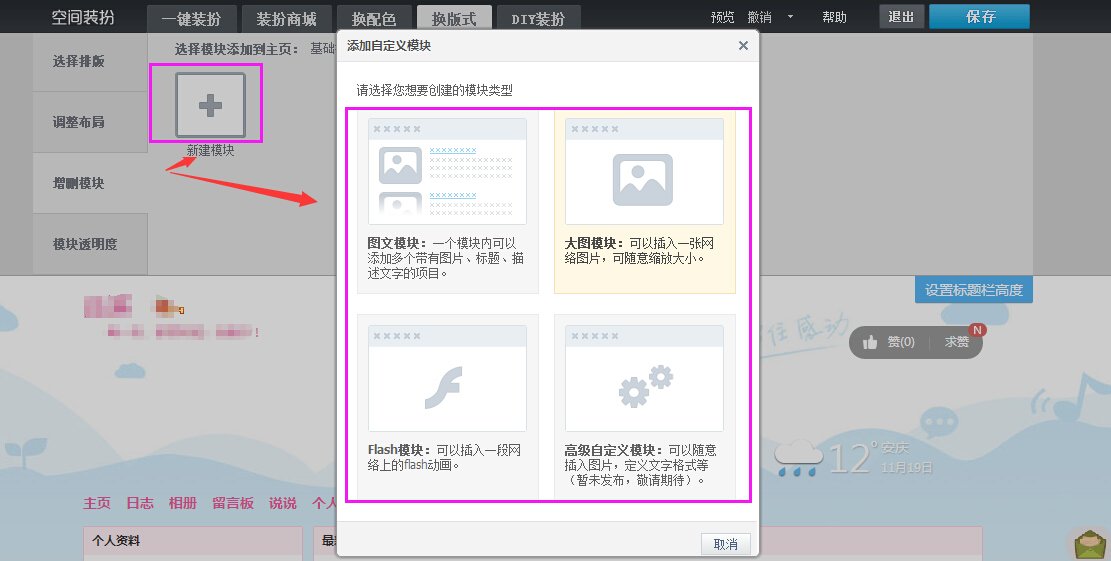Click the 高级自定义模块 description text

click(x=641, y=465)
